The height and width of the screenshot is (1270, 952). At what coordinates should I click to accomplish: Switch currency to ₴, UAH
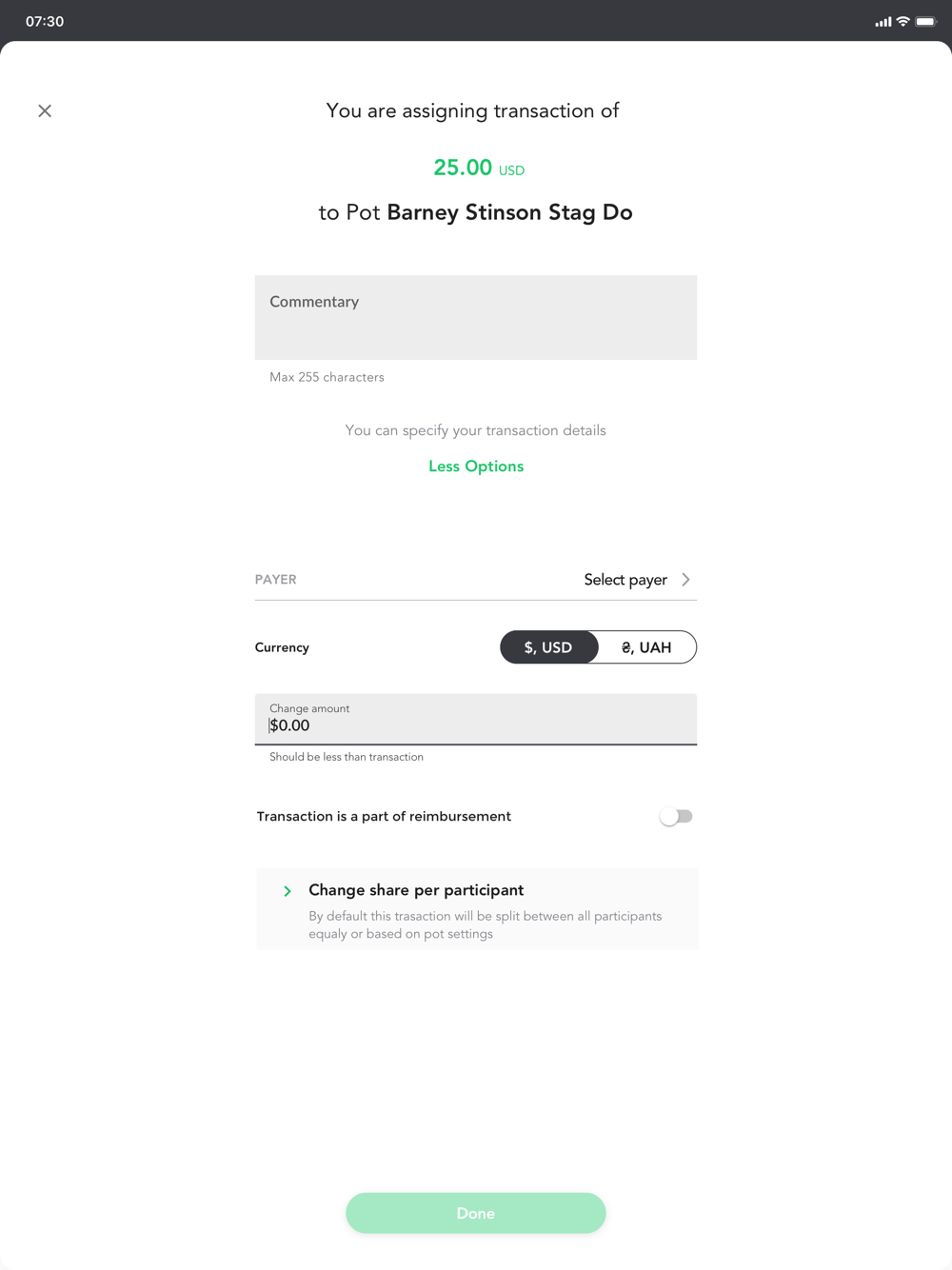pos(647,647)
